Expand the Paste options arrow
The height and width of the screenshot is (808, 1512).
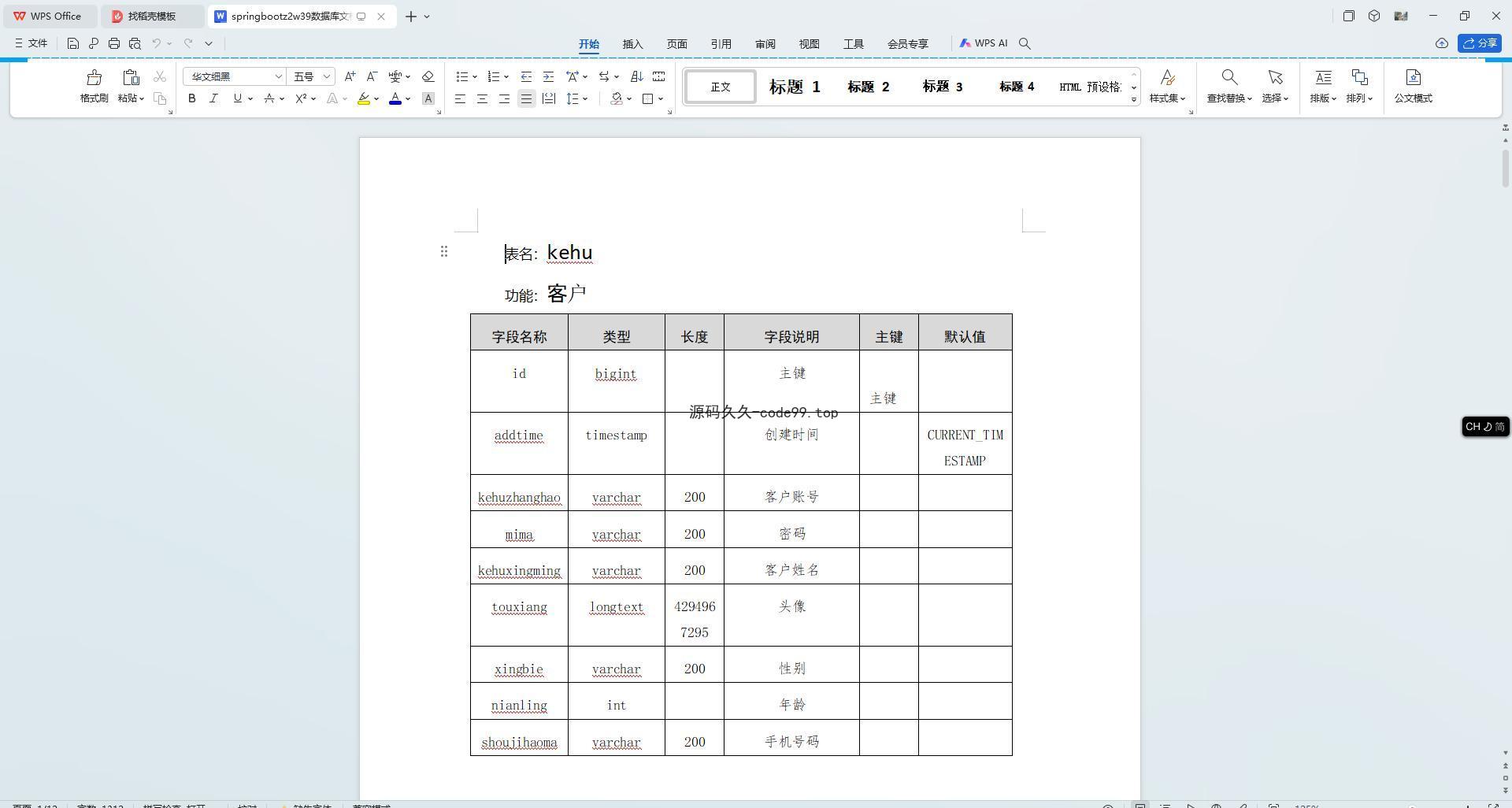click(142, 98)
